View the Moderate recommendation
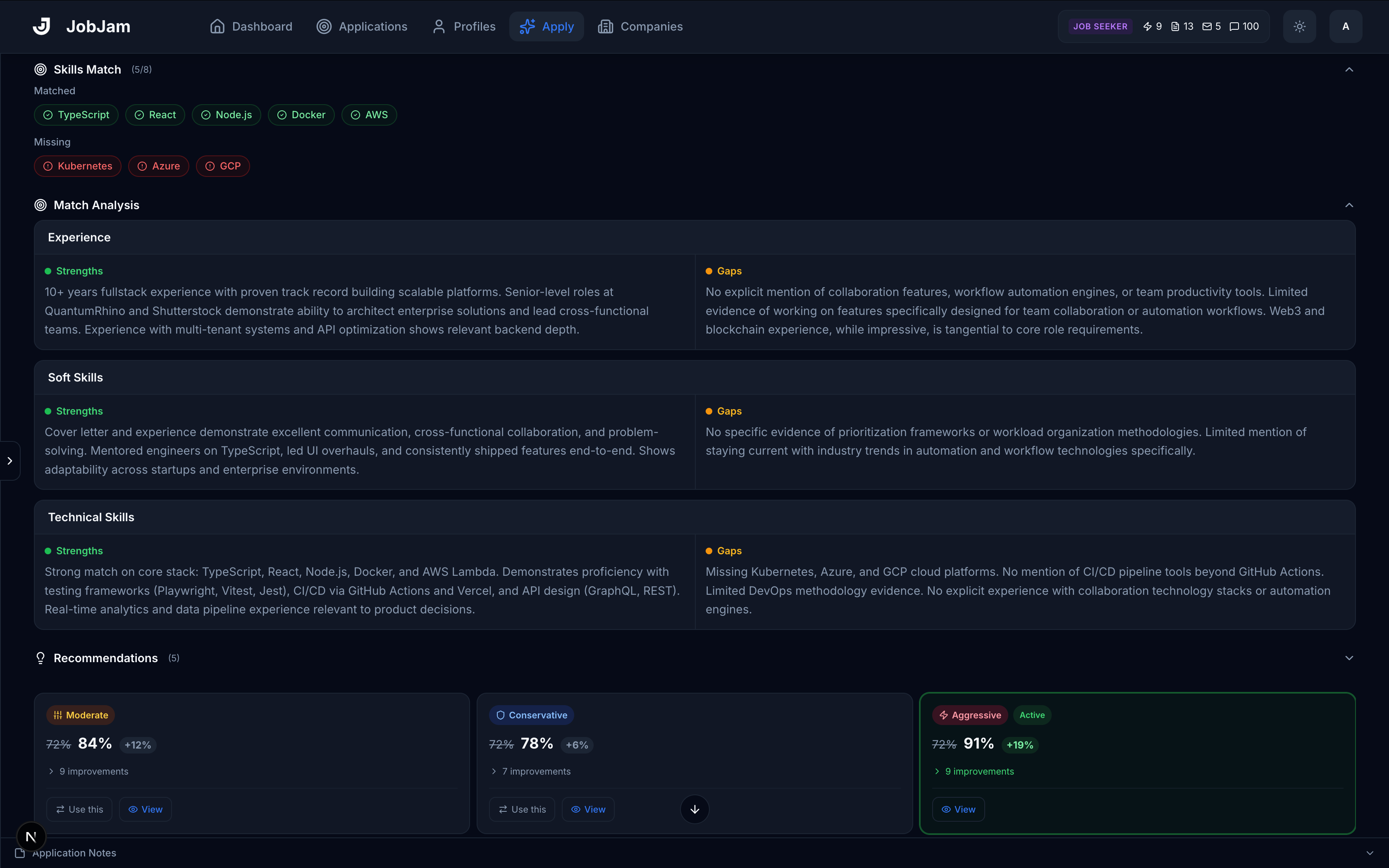 145,809
